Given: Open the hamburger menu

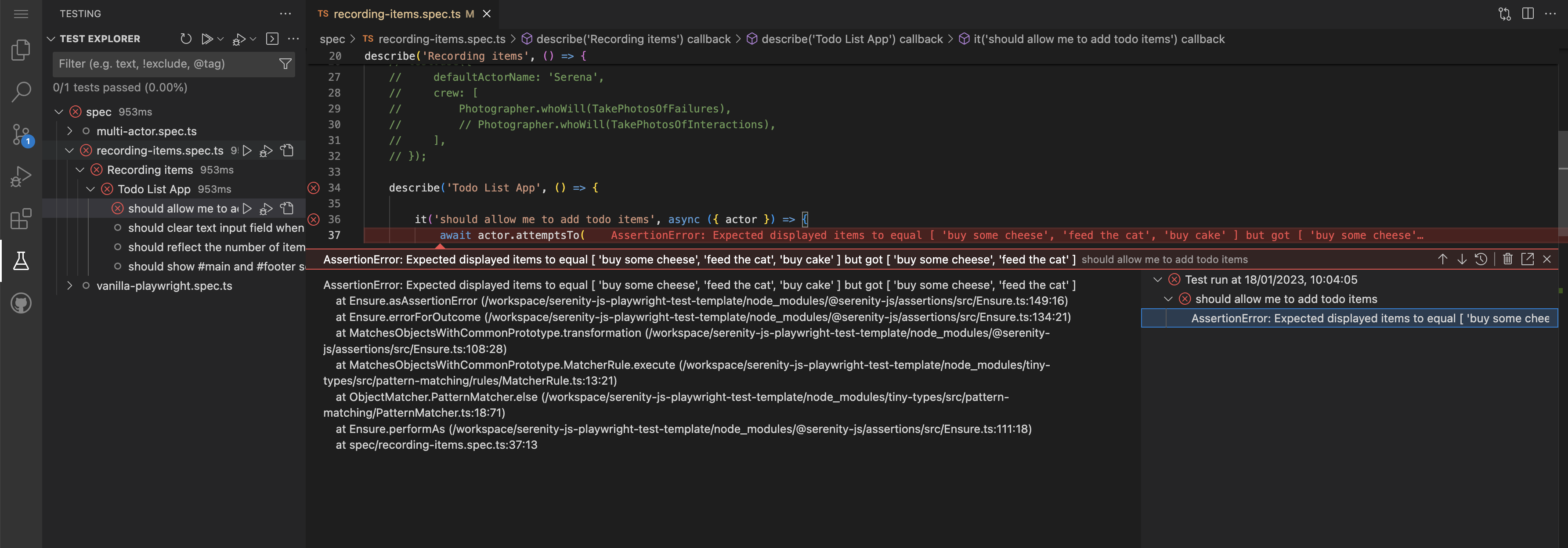Looking at the screenshot, I should [22, 13].
